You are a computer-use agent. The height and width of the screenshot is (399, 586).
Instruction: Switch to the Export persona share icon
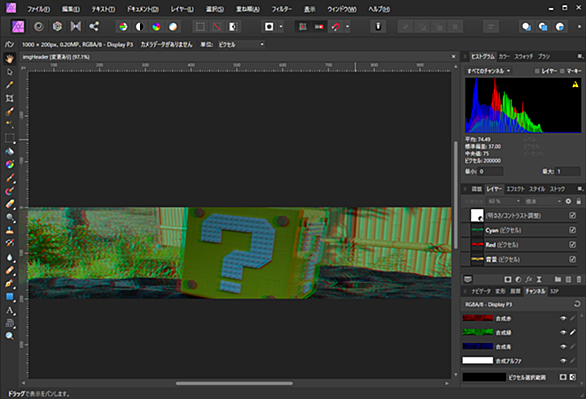click(x=94, y=27)
